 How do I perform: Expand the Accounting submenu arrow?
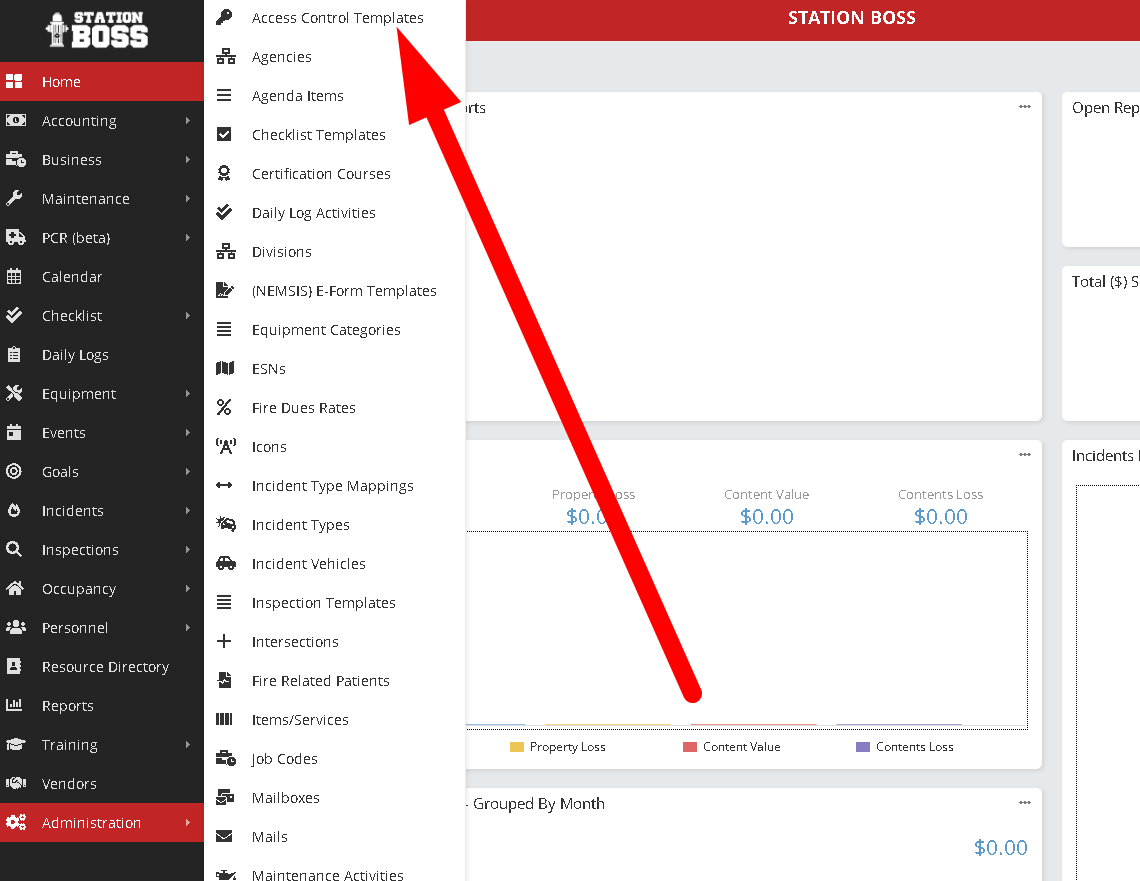(x=188, y=121)
